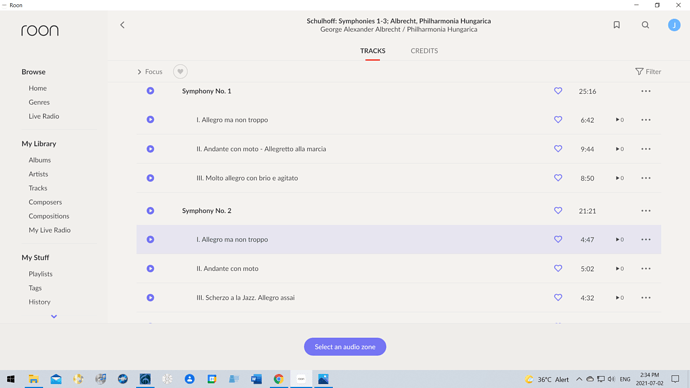Click Select an audio zone button

pyautogui.click(x=345, y=347)
